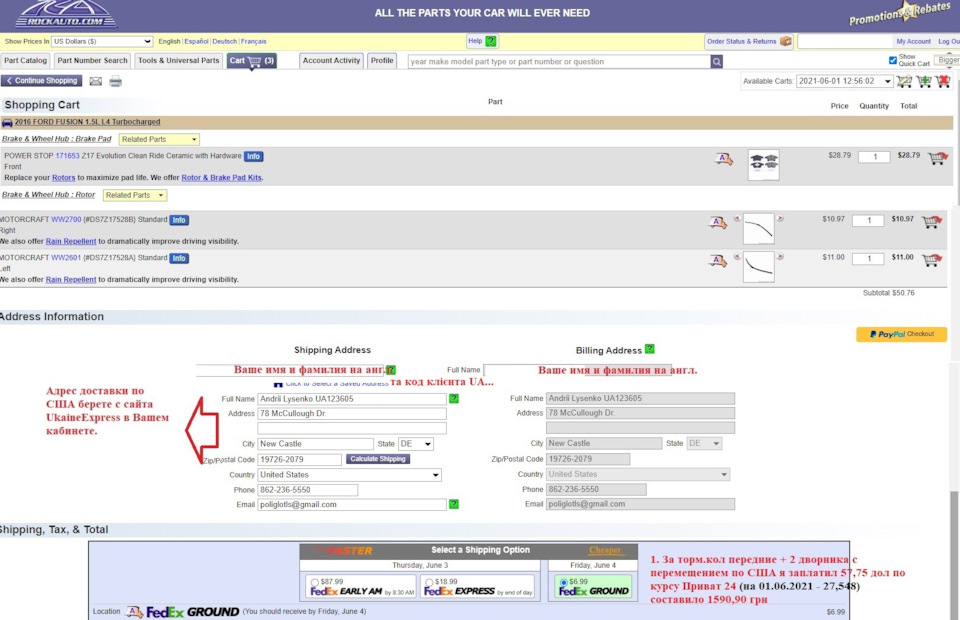Click the search magnifier icon

tap(716, 61)
